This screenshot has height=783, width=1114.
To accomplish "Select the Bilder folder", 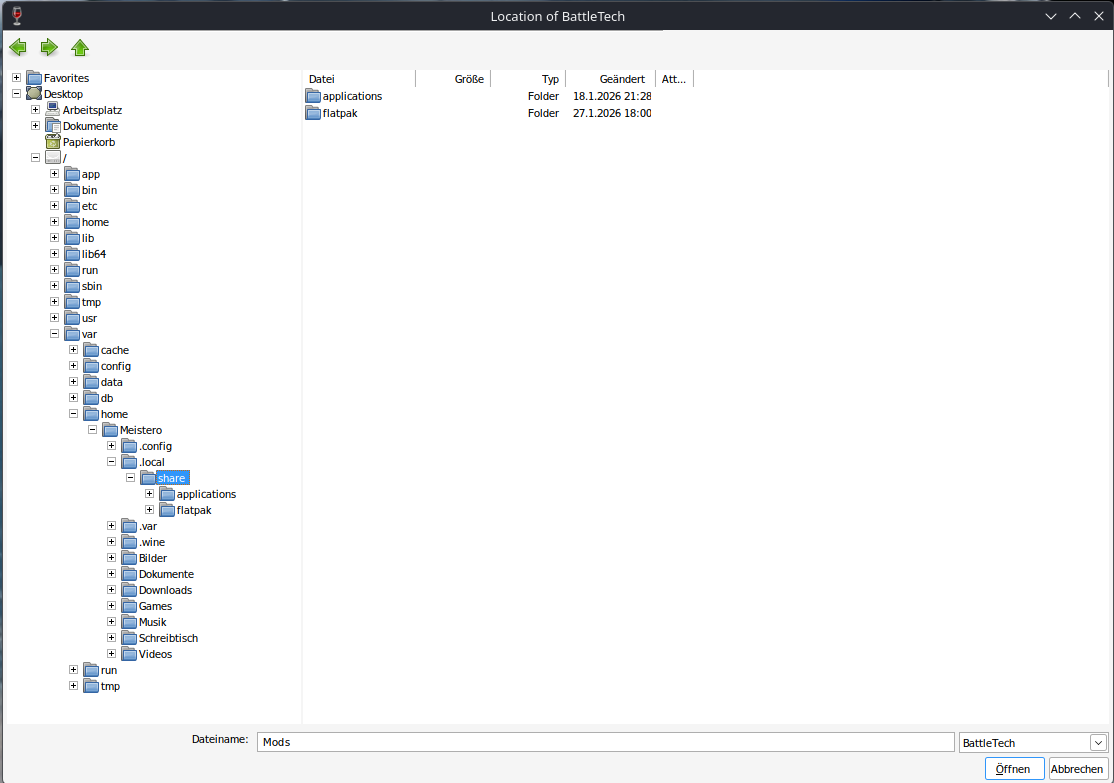I will (x=153, y=558).
